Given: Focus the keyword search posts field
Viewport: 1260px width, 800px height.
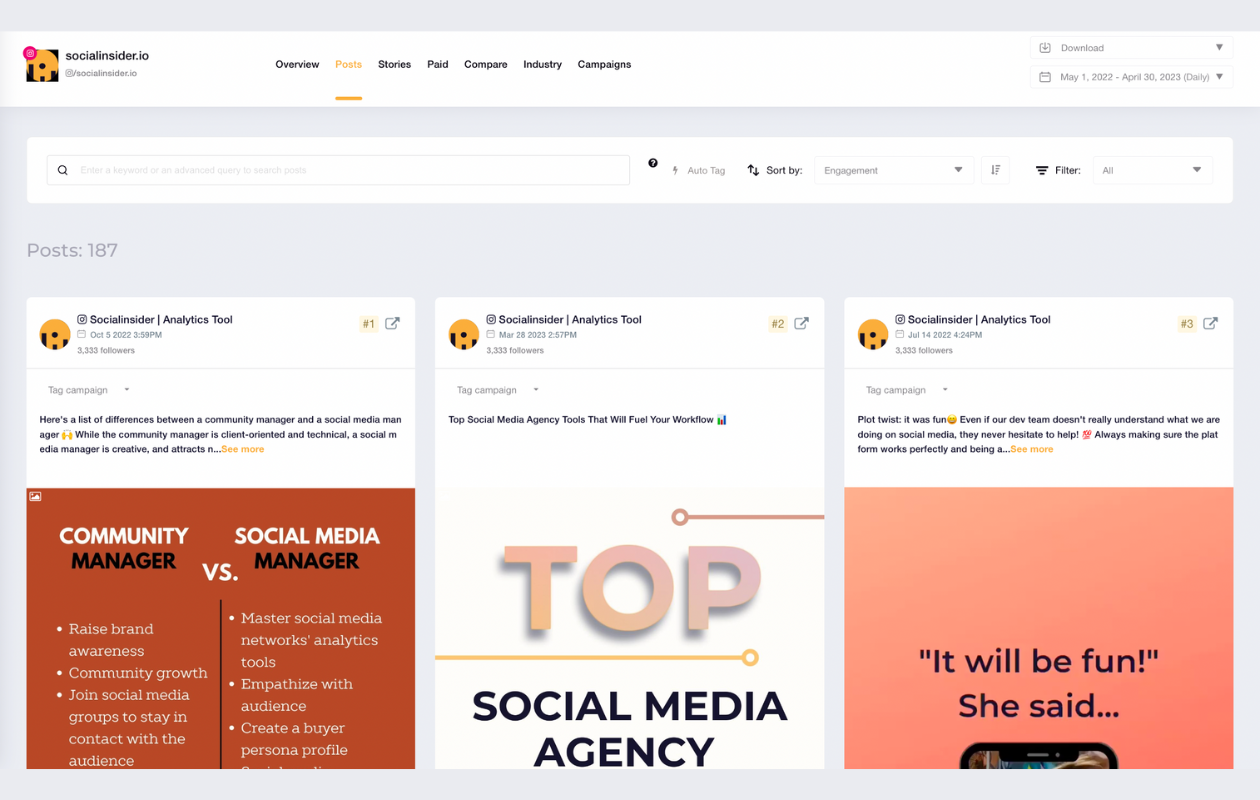Looking at the screenshot, I should [338, 170].
